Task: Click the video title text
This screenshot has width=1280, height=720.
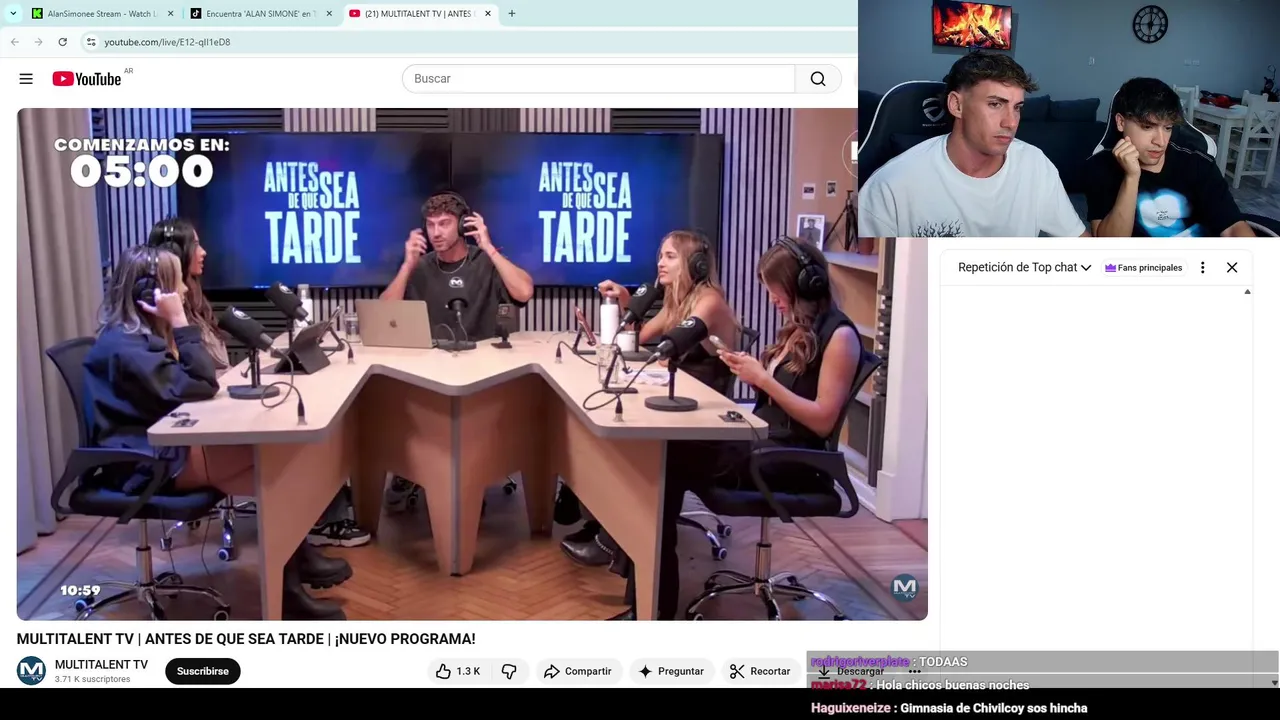Action: pos(246,639)
